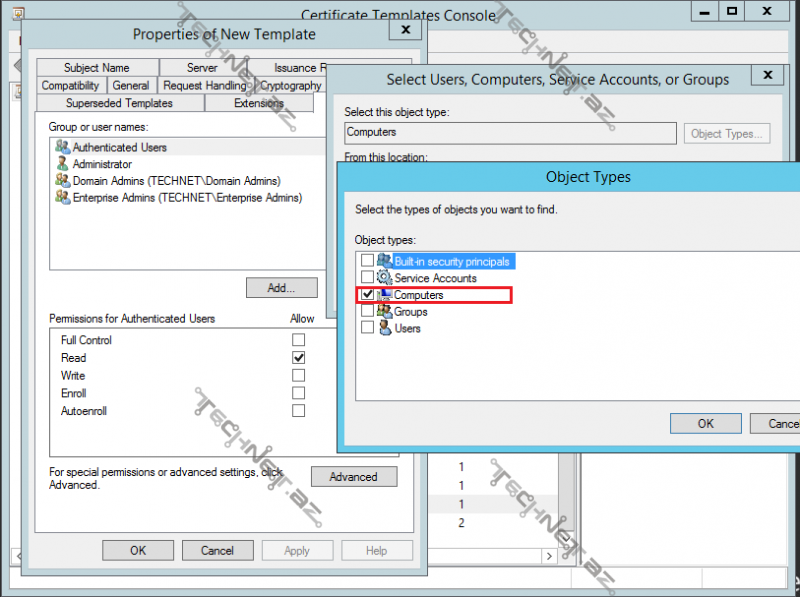The width and height of the screenshot is (800, 597).
Task: Select the Domain Admins group icon
Action: click(63, 181)
